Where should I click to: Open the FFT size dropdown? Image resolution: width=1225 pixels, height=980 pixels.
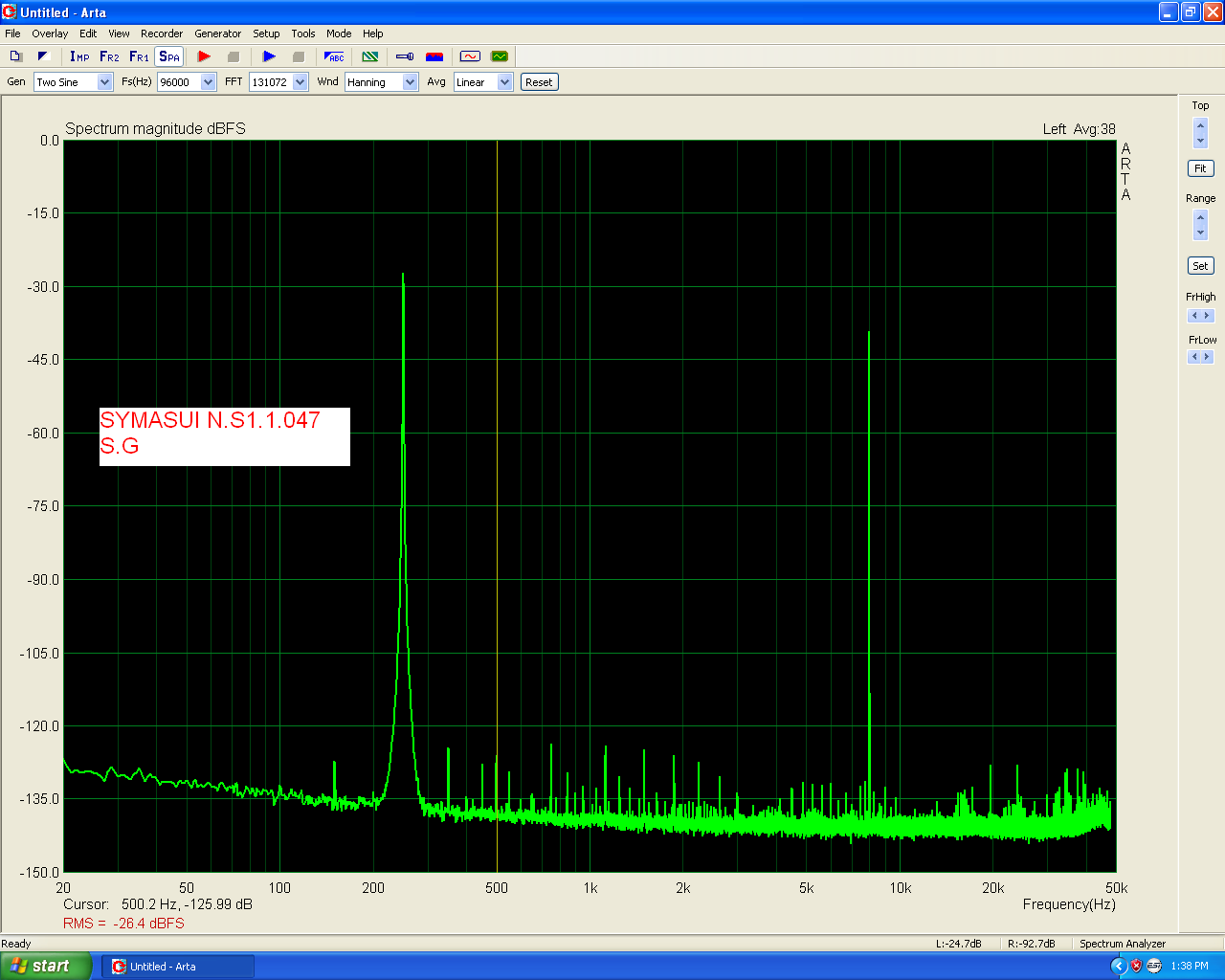pyautogui.click(x=300, y=82)
